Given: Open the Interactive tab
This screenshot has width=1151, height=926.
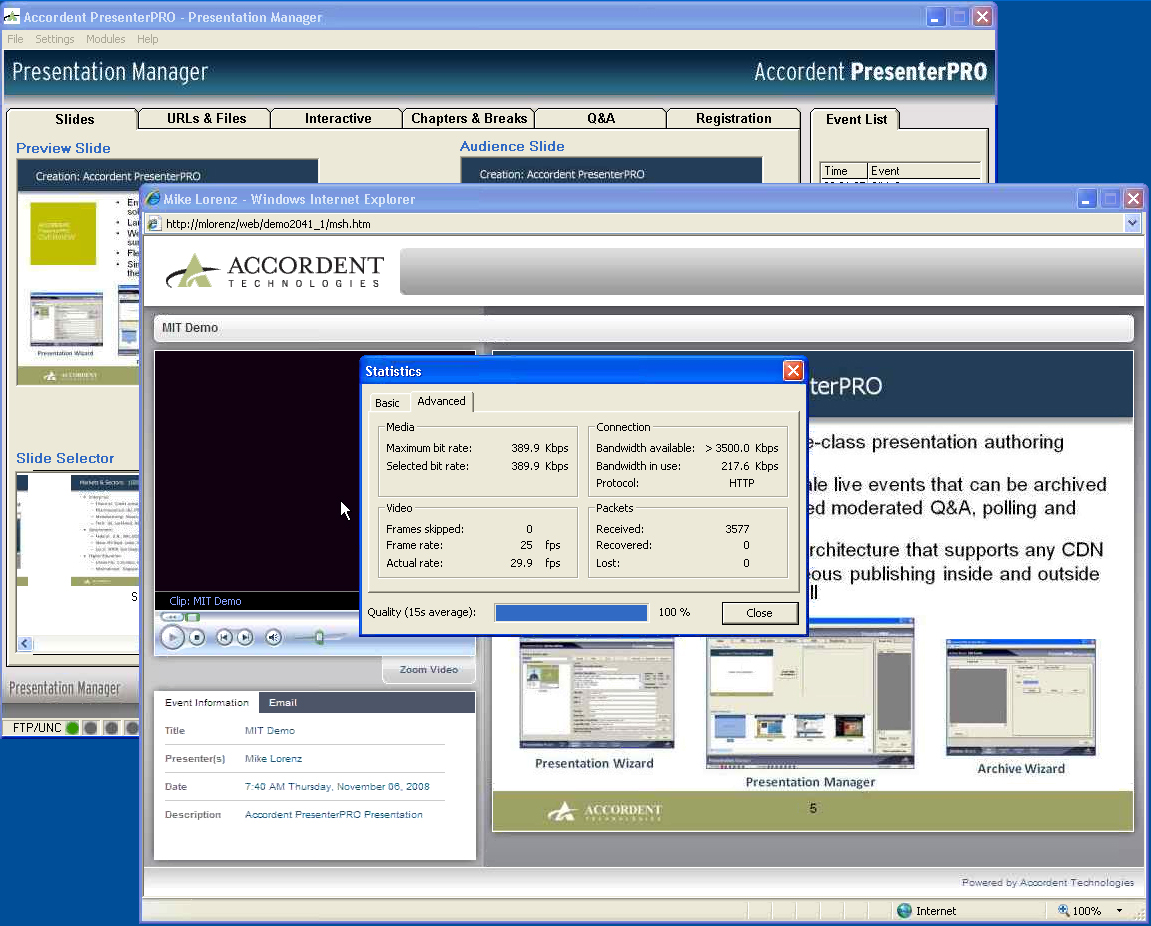Looking at the screenshot, I should pyautogui.click(x=338, y=118).
